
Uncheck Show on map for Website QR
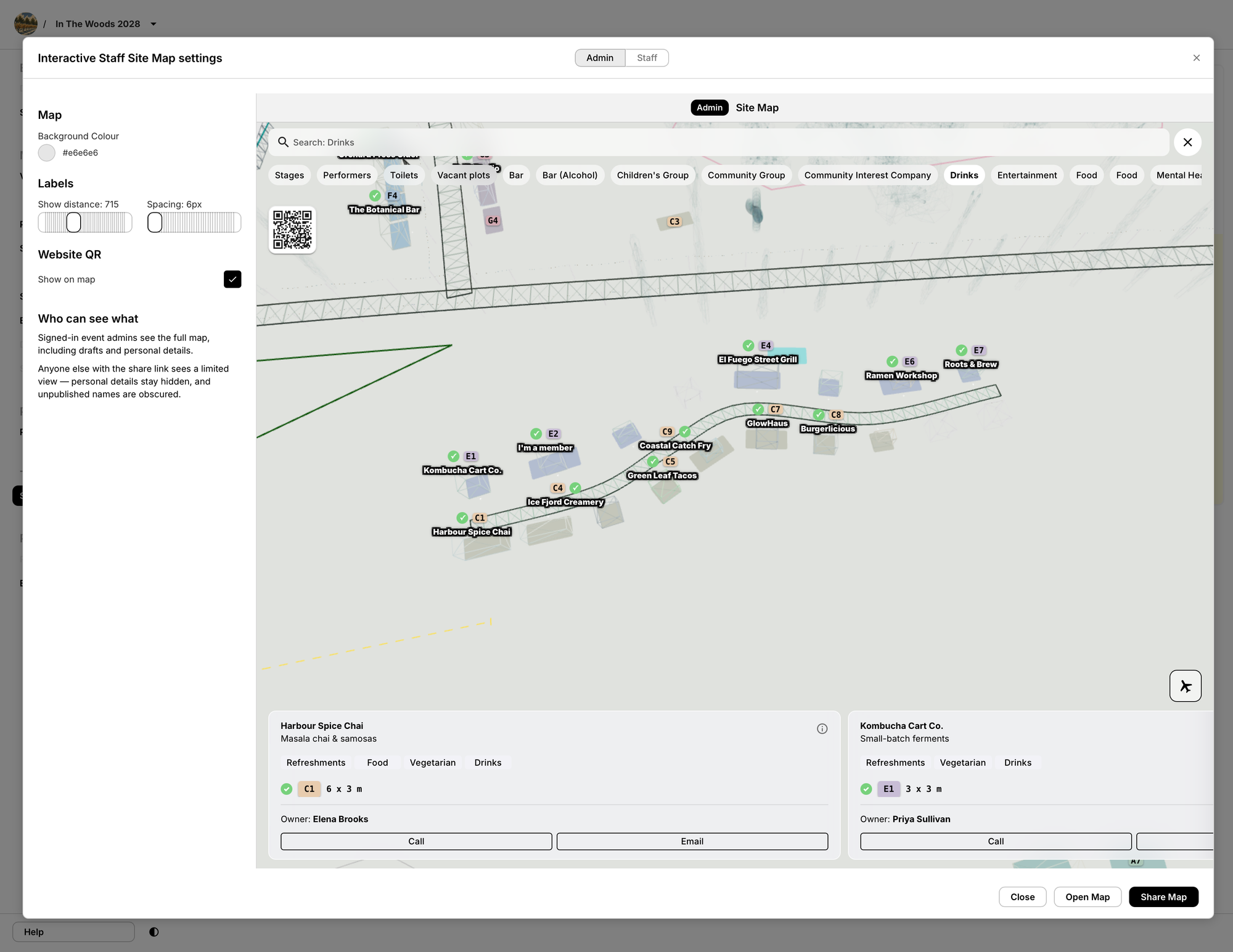pos(232,279)
